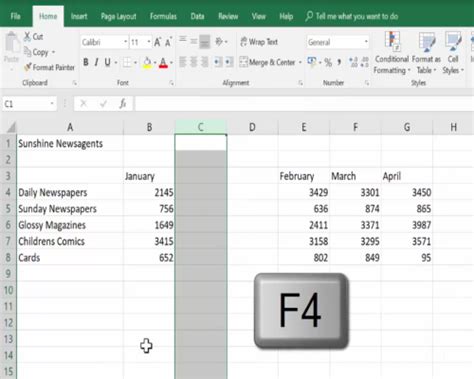Click Accounting number format icon
474x379 pixels.
(x=312, y=62)
